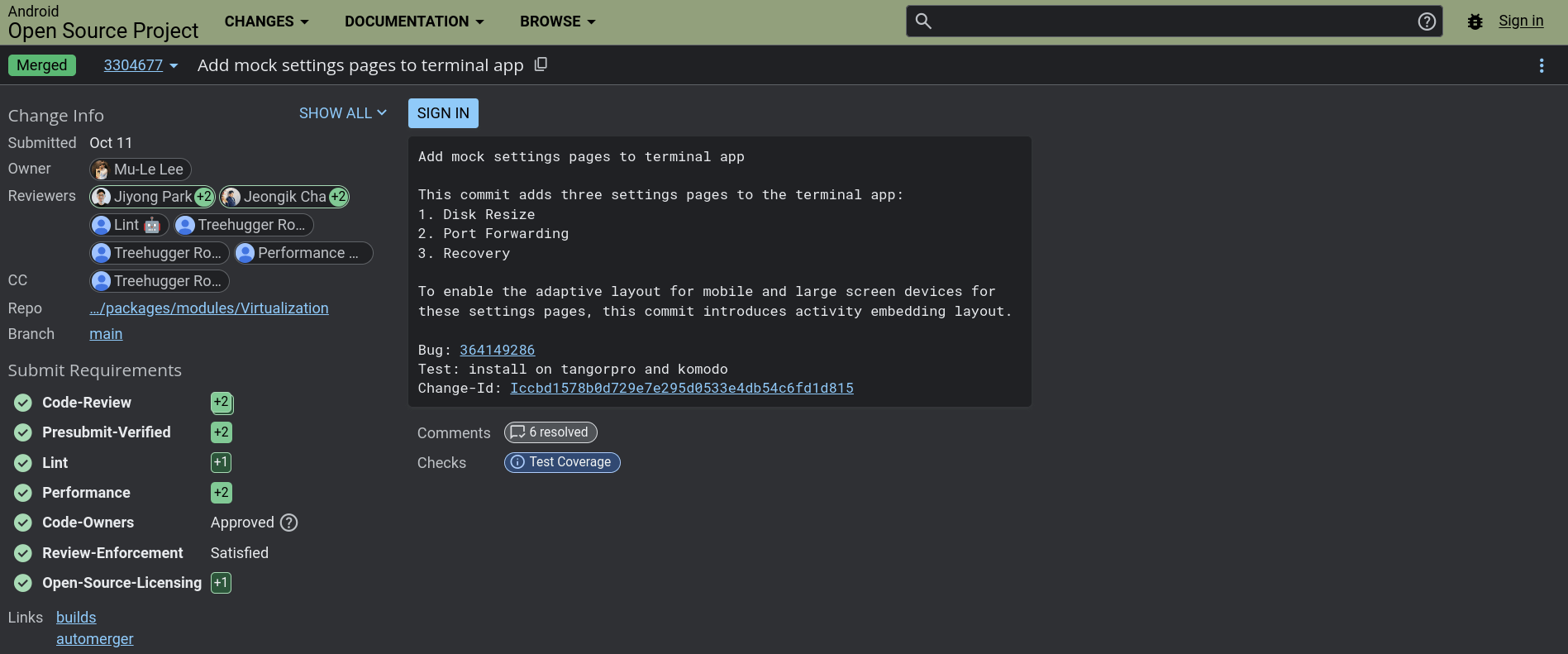Click the Code-Owners help question icon

click(288, 523)
